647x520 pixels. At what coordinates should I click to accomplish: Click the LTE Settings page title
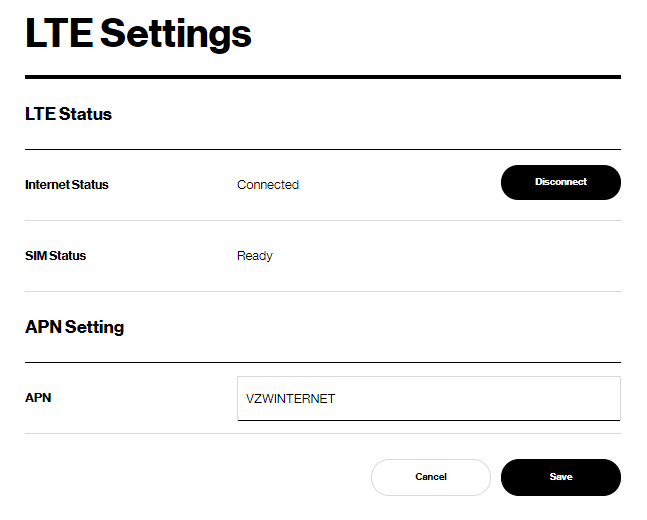(x=138, y=34)
